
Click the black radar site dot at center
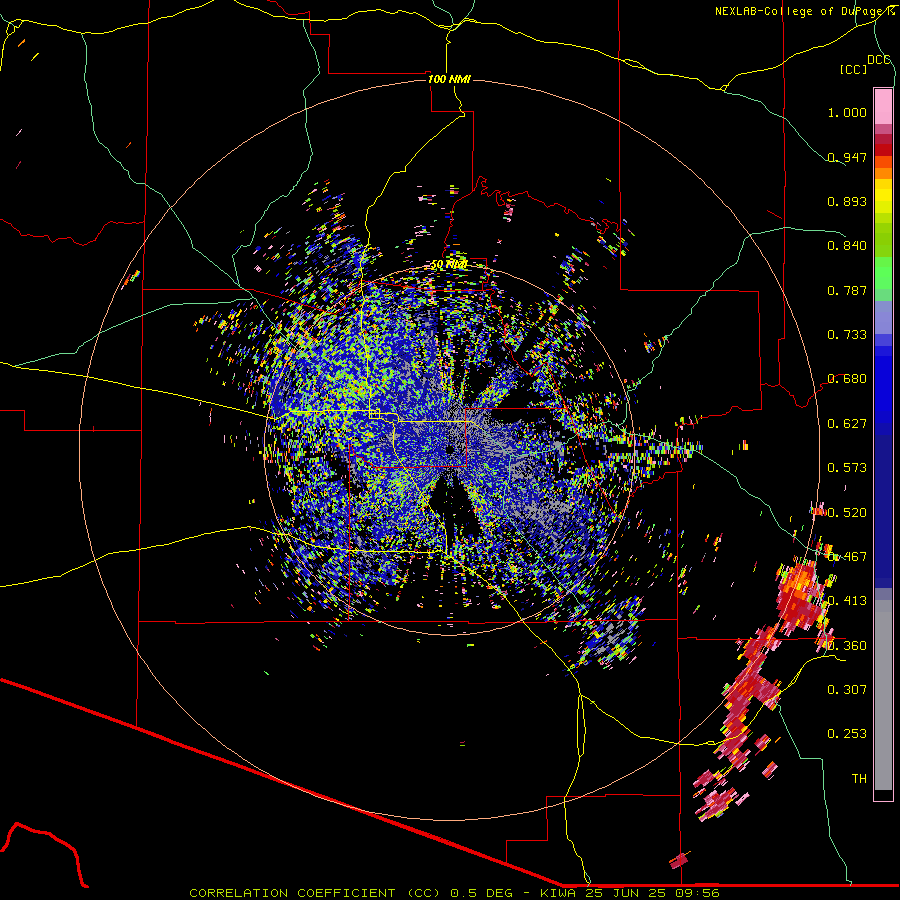click(x=451, y=449)
